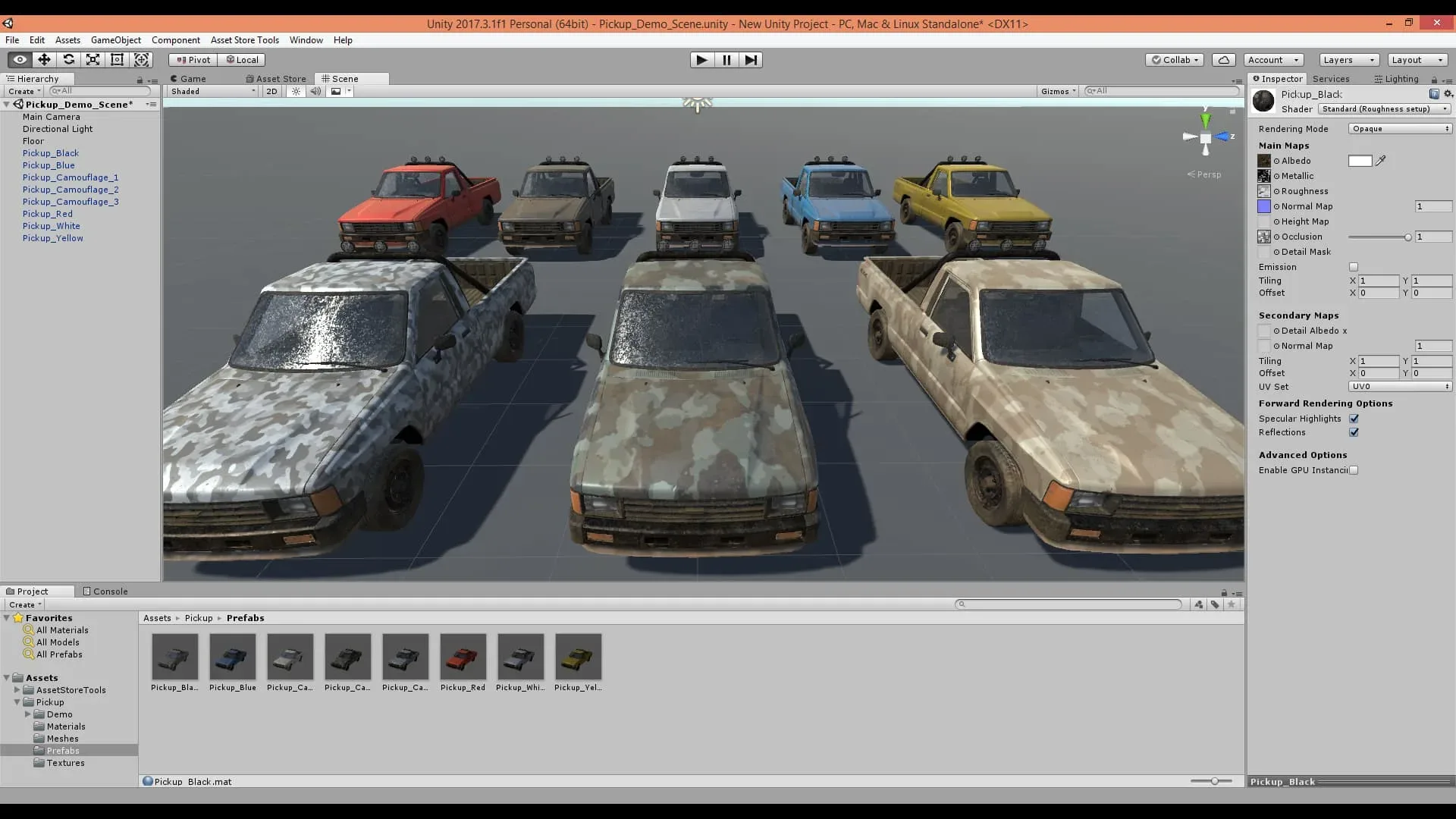Open the Shaded draw mode dropdown
This screenshot has height=819, width=1456.
tap(211, 91)
